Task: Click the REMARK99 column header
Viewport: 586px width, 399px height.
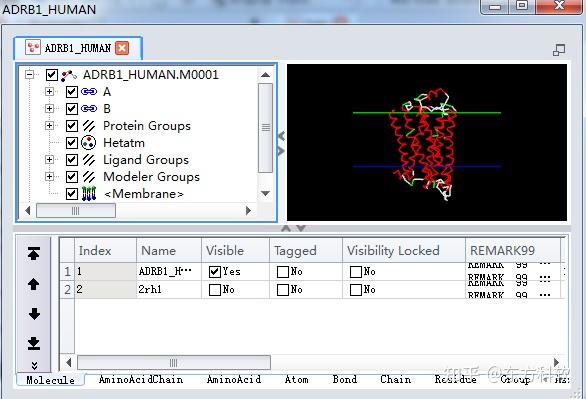Action: tap(513, 251)
